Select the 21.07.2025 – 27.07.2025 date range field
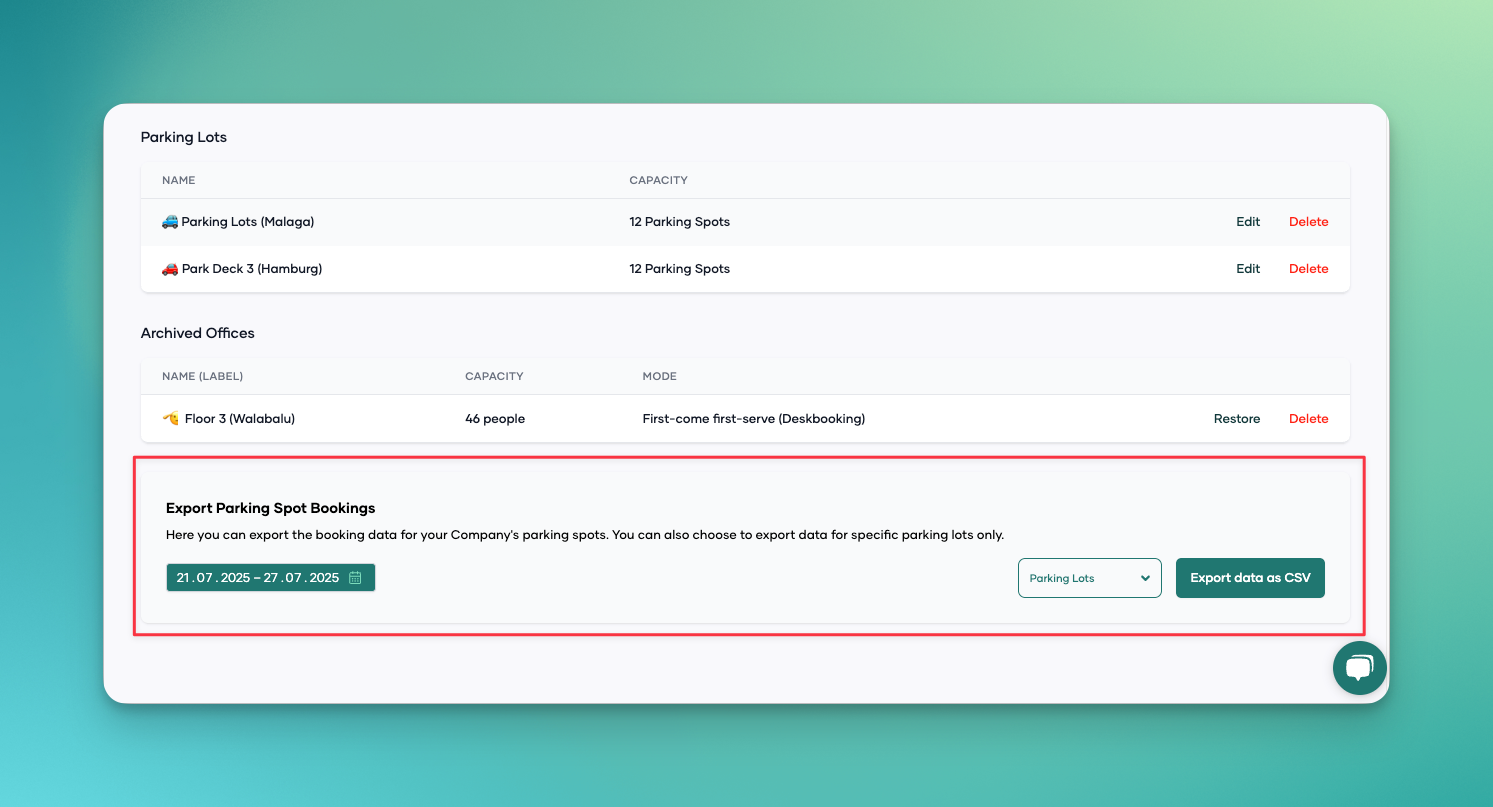The image size is (1493, 807). [x=258, y=578]
